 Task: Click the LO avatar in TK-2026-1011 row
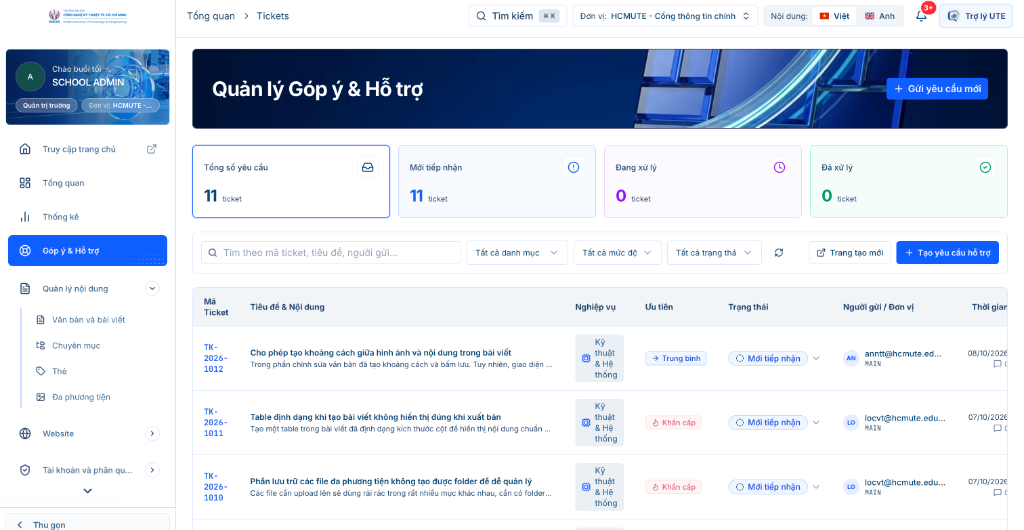[x=851, y=422]
